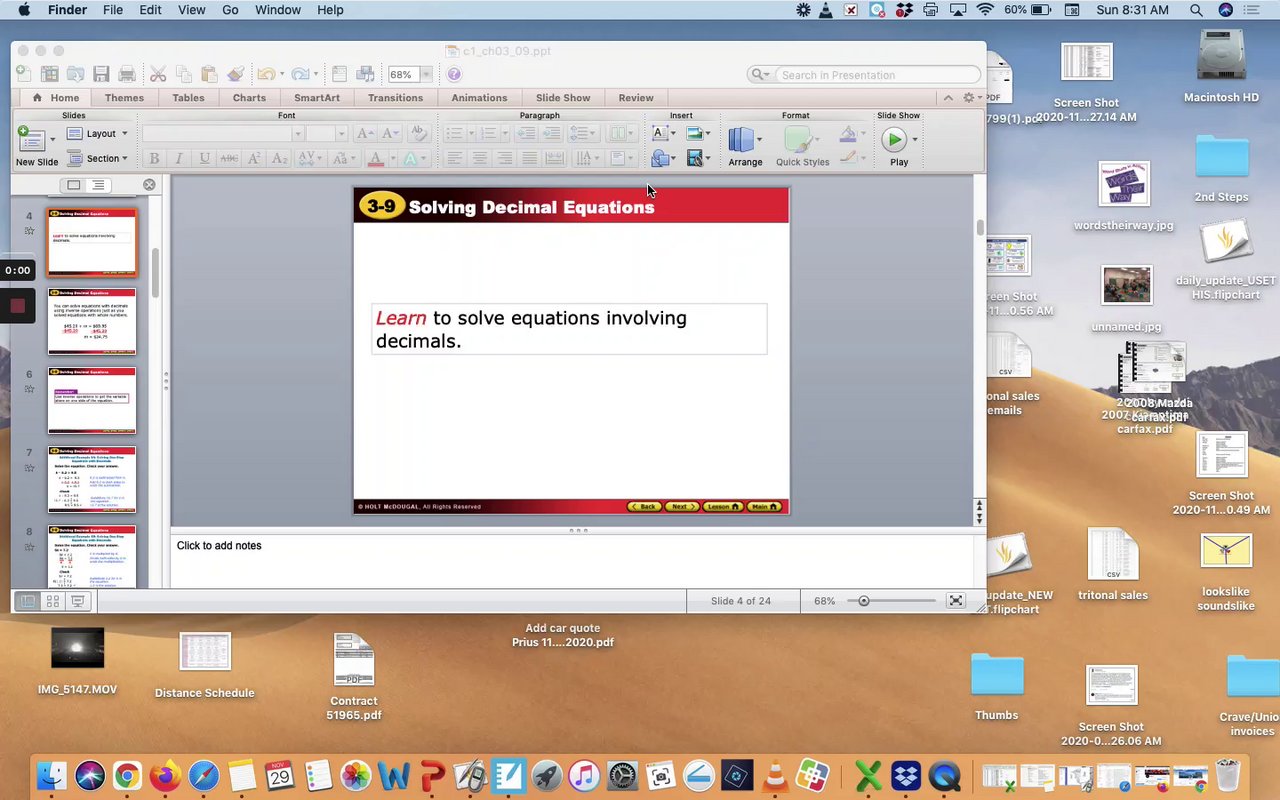Switch to the Tables ribbon tab
Screen dimensions: 1280x800
(x=188, y=98)
